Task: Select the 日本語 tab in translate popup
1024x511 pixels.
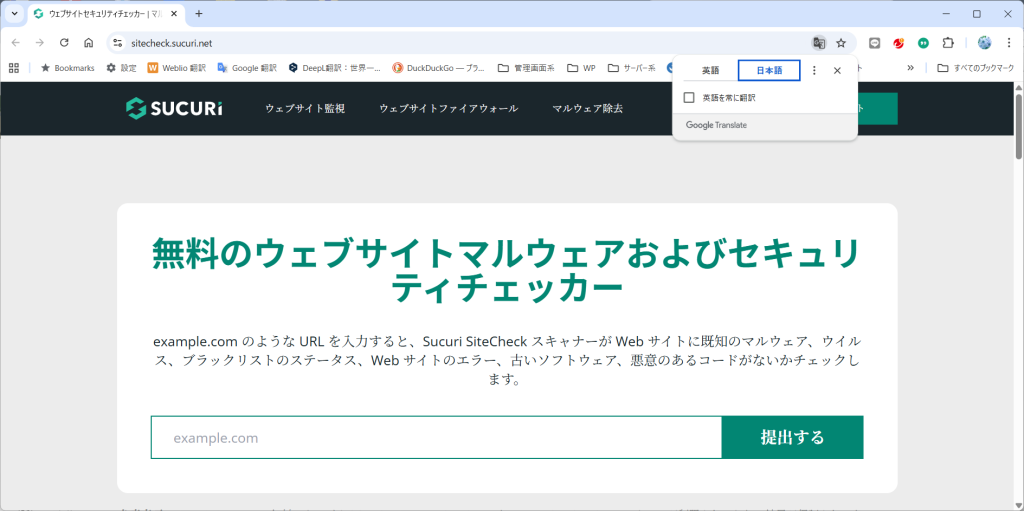Action: (x=768, y=71)
